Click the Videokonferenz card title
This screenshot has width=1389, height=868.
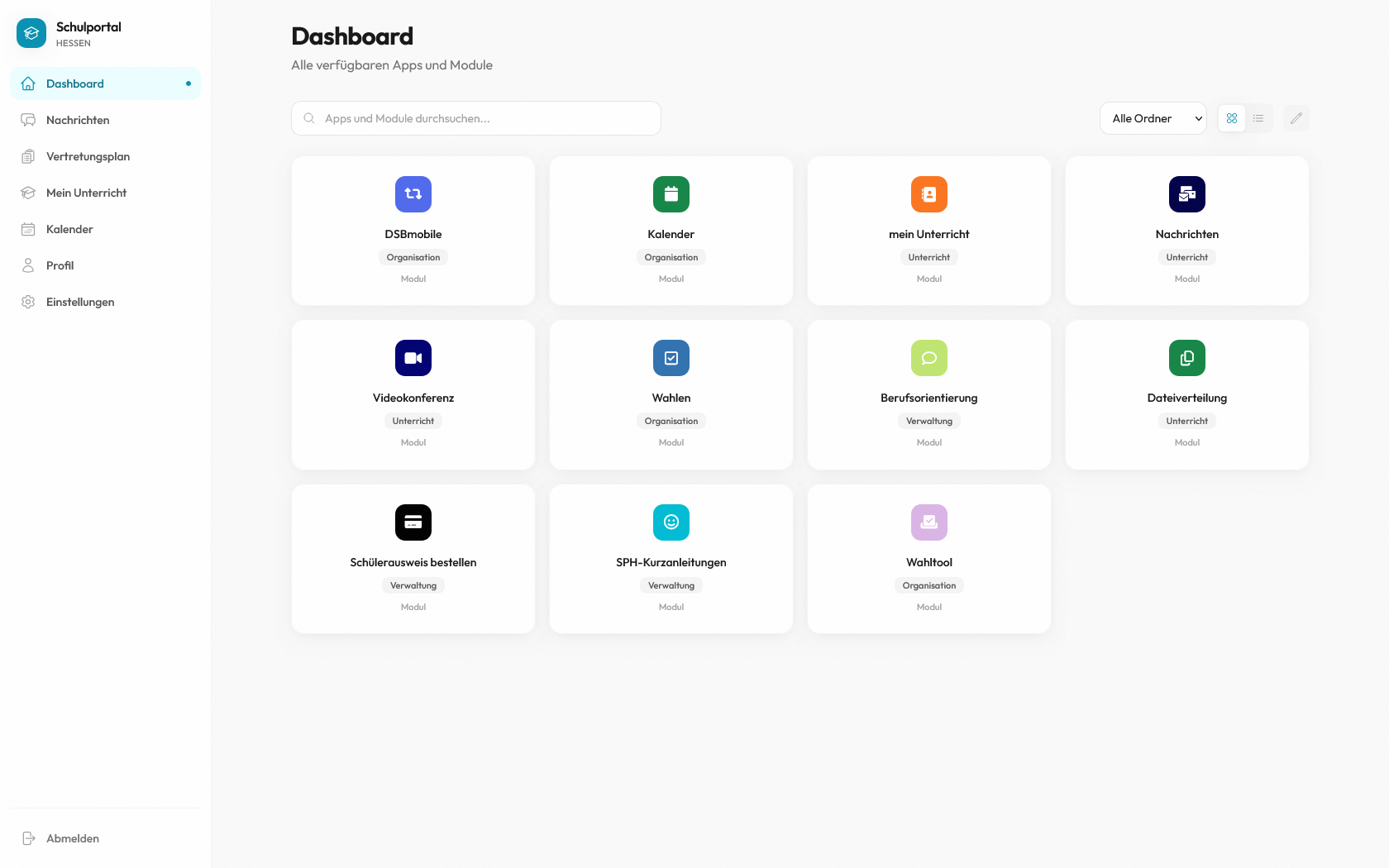(x=413, y=398)
